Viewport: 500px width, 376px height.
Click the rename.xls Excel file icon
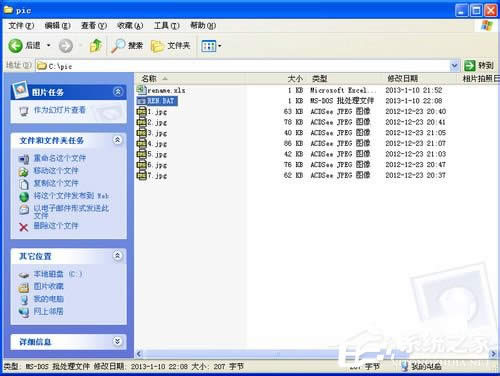(x=142, y=90)
